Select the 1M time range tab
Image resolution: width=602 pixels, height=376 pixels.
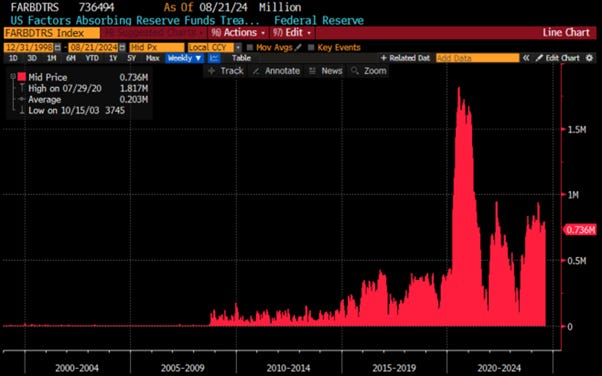tap(51, 58)
